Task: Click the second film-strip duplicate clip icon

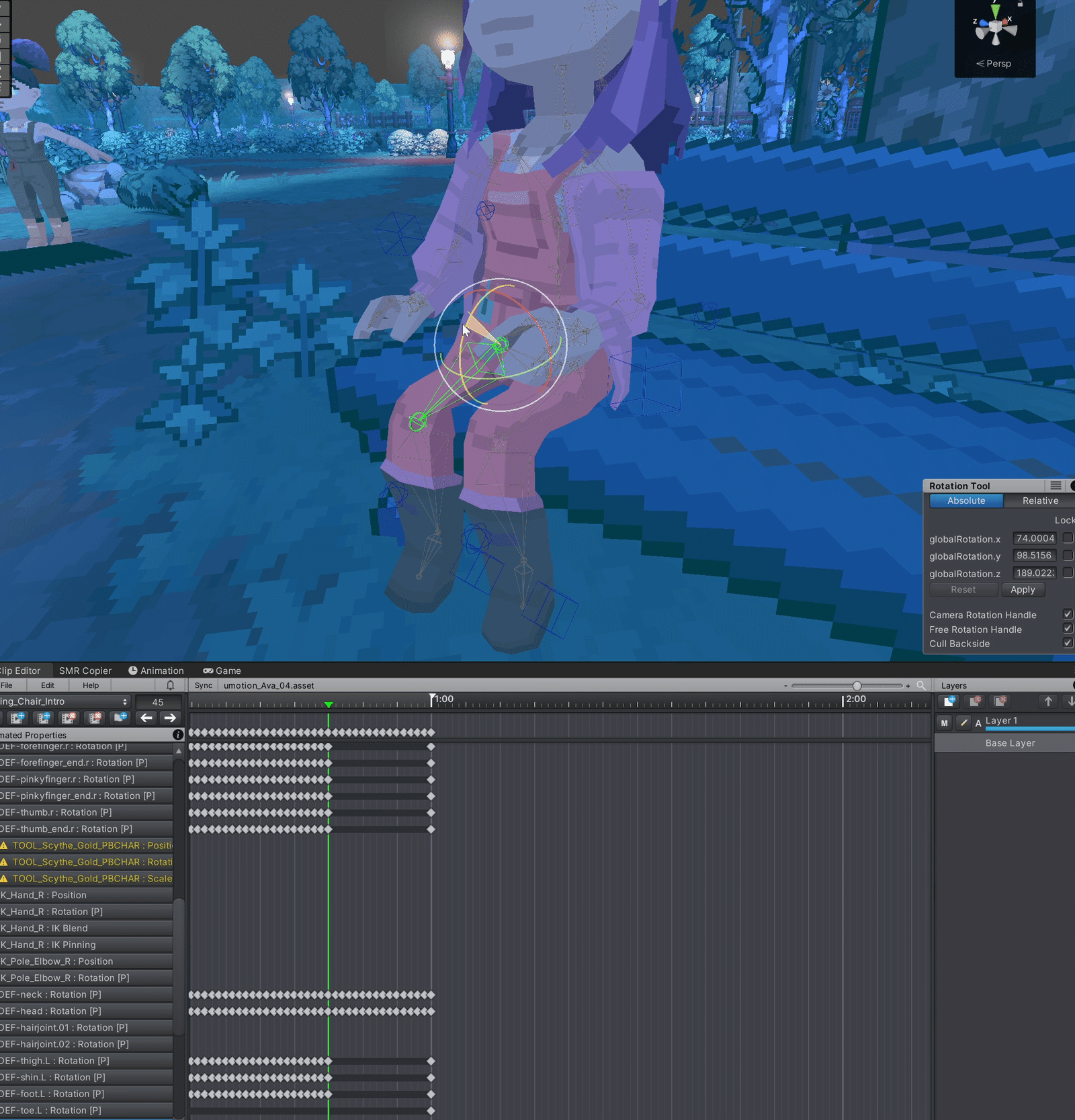Action: pyautogui.click(x=44, y=718)
